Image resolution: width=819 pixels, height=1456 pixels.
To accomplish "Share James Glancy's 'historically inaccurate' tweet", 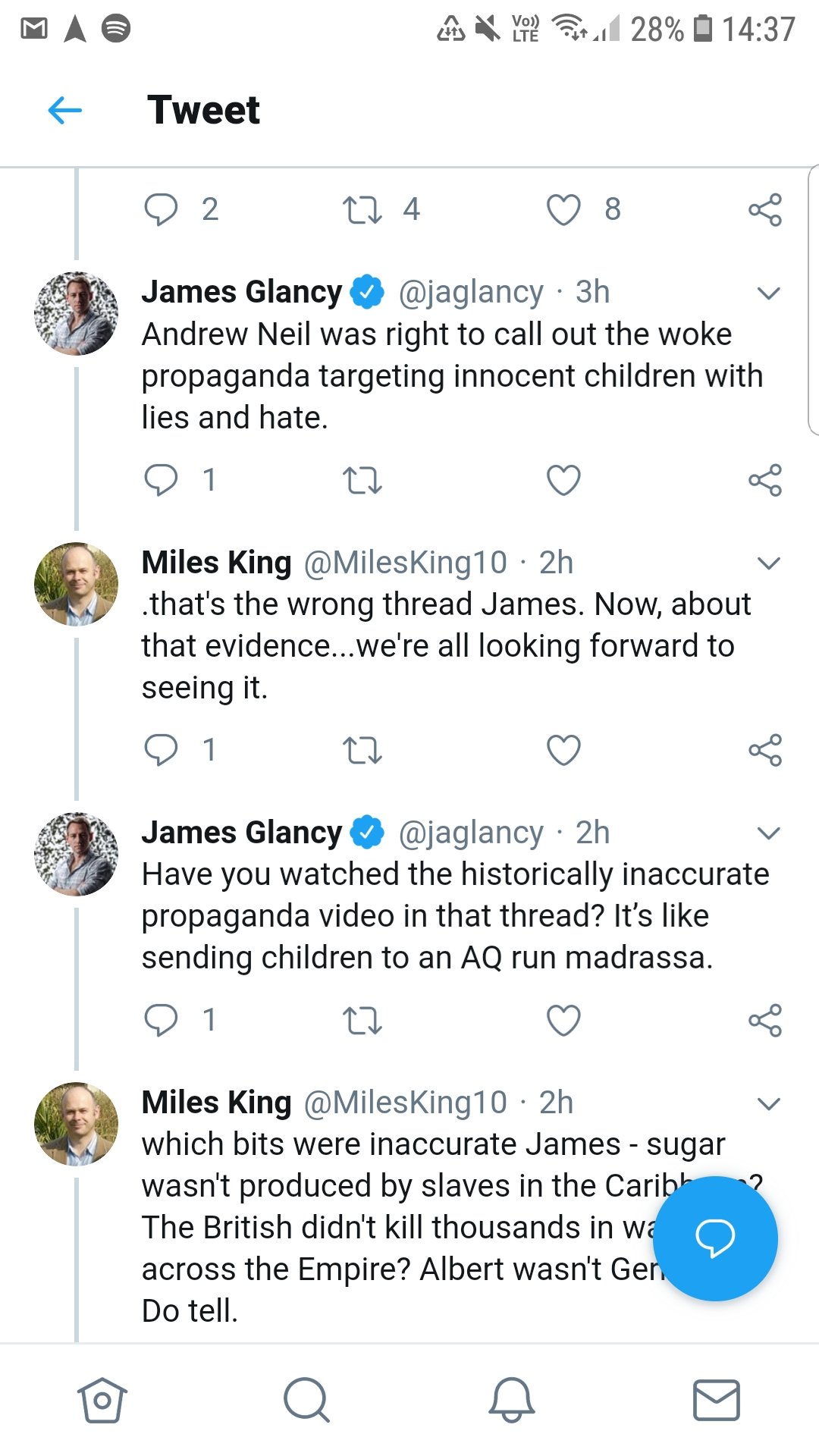I will 764,1020.
